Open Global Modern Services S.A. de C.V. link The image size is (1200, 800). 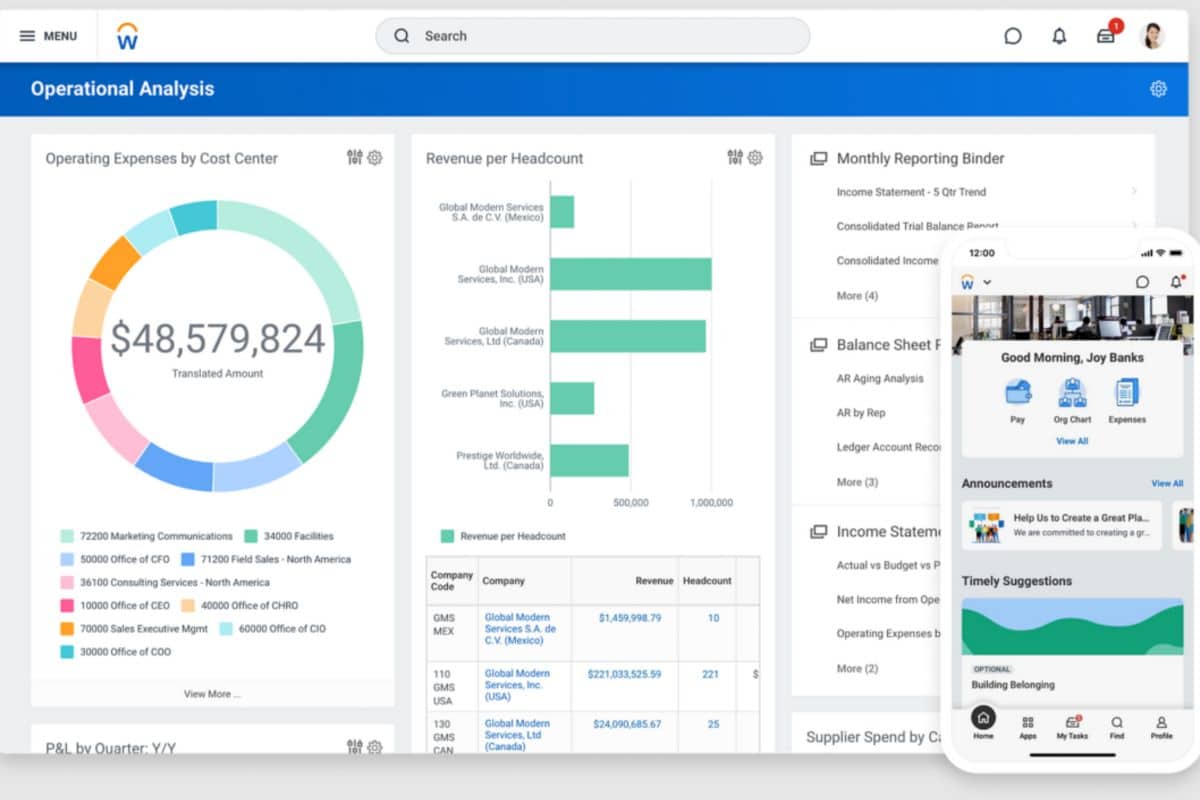click(521, 629)
